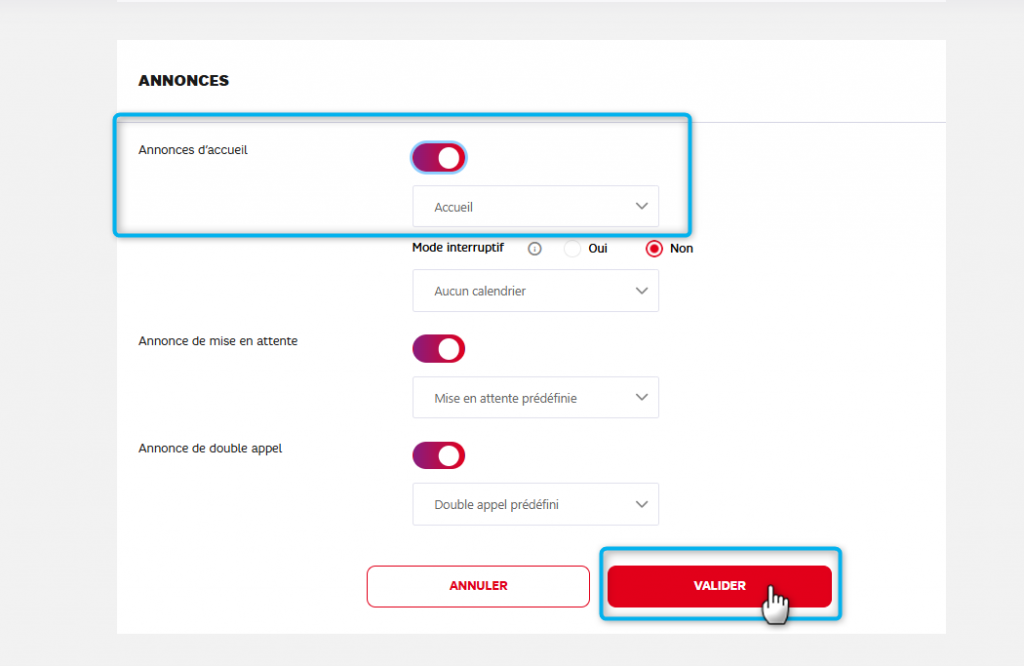Click the chevron arrow of Aucun calendrier
Image resolution: width=1024 pixels, height=666 pixels.
click(x=642, y=290)
